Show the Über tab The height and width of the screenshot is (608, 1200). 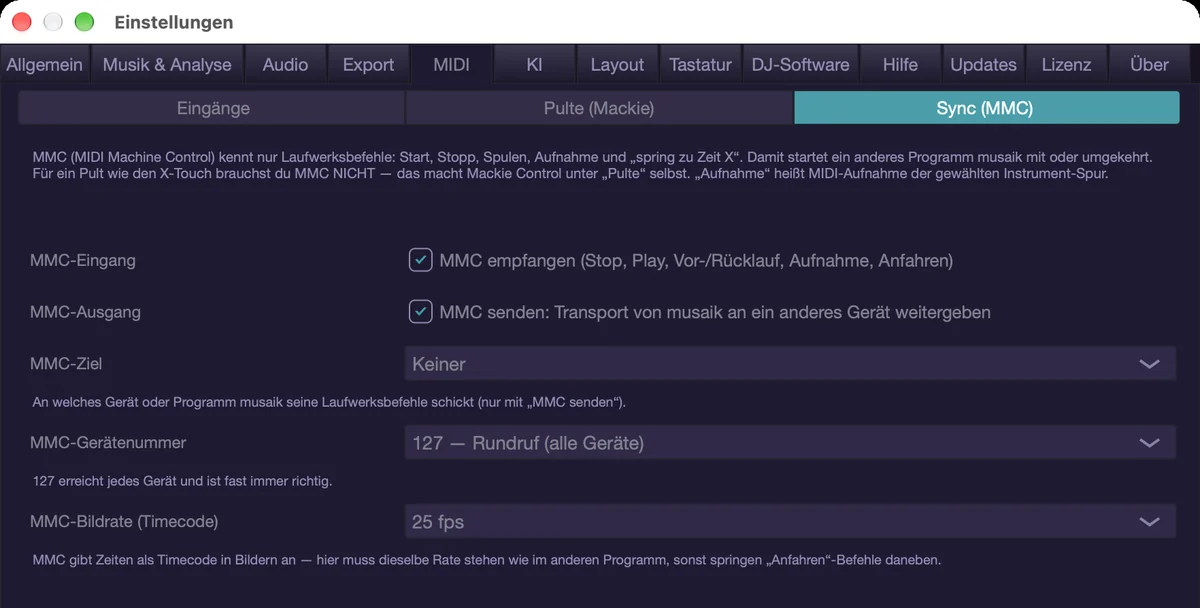1149,64
